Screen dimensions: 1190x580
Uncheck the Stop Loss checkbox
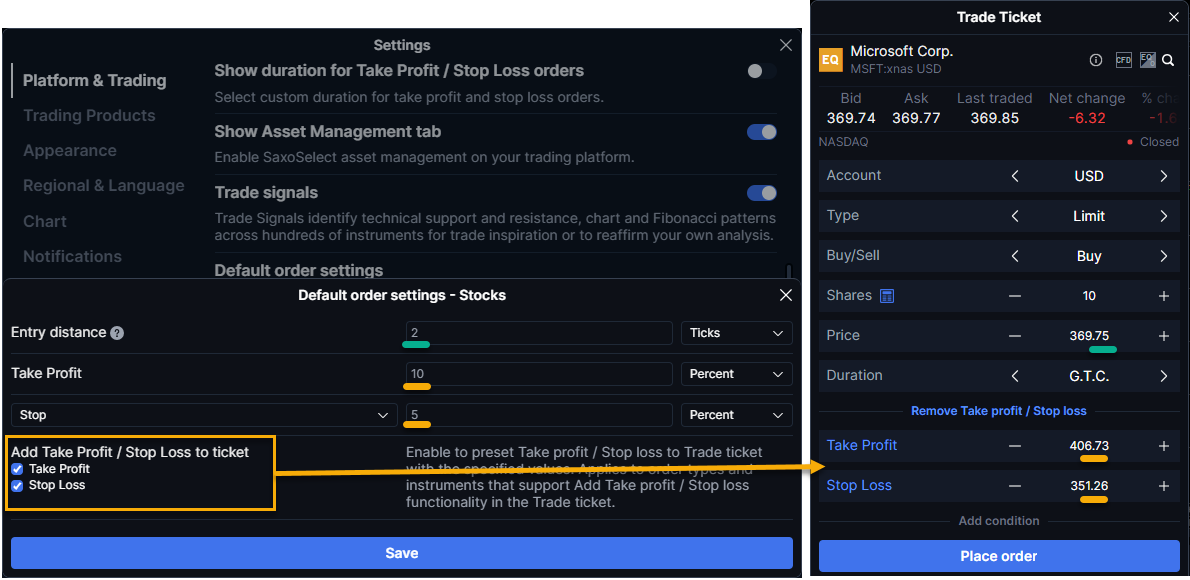[x=17, y=485]
